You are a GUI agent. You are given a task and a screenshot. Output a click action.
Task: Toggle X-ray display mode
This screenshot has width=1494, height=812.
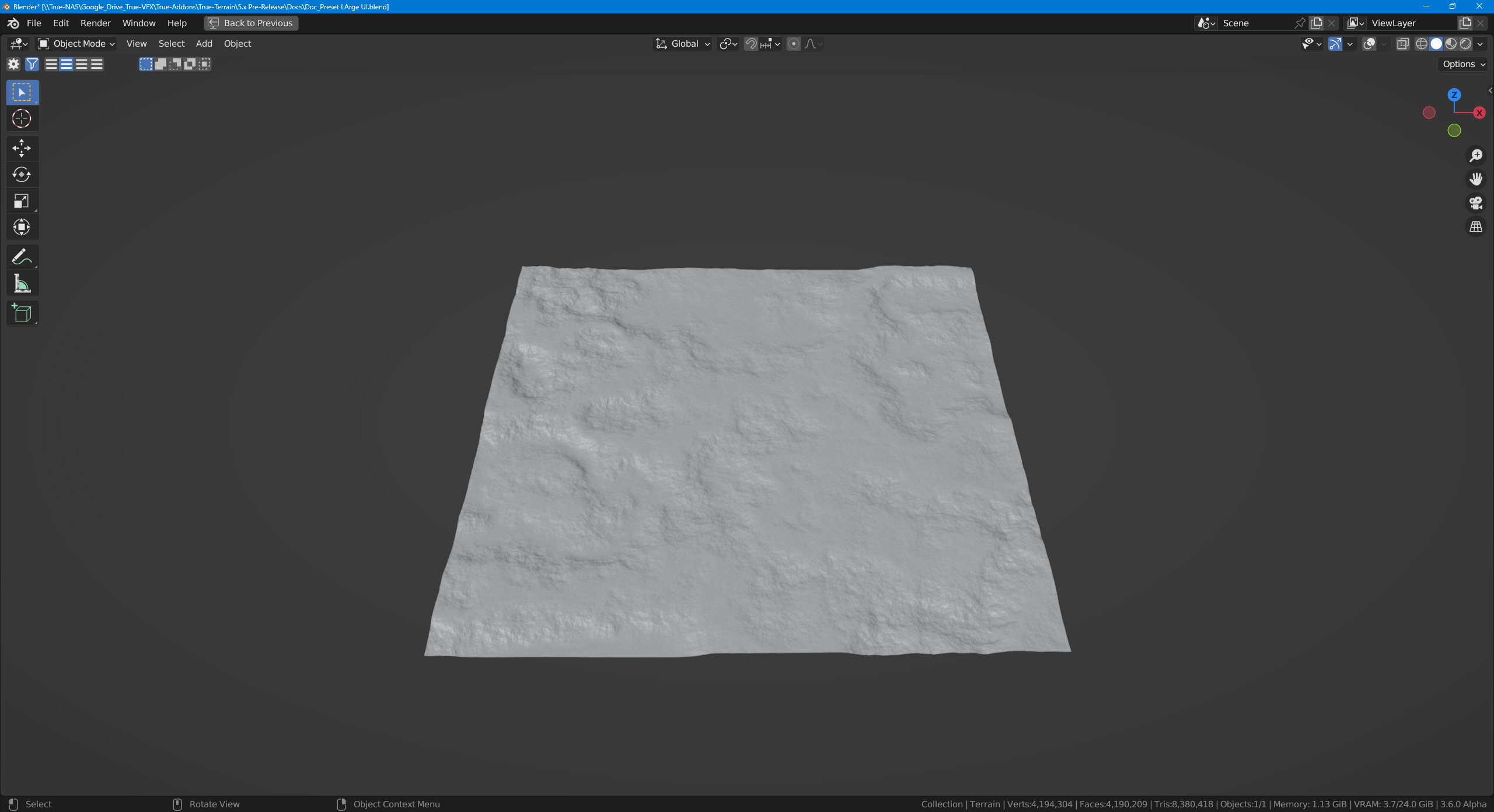[x=1402, y=44]
